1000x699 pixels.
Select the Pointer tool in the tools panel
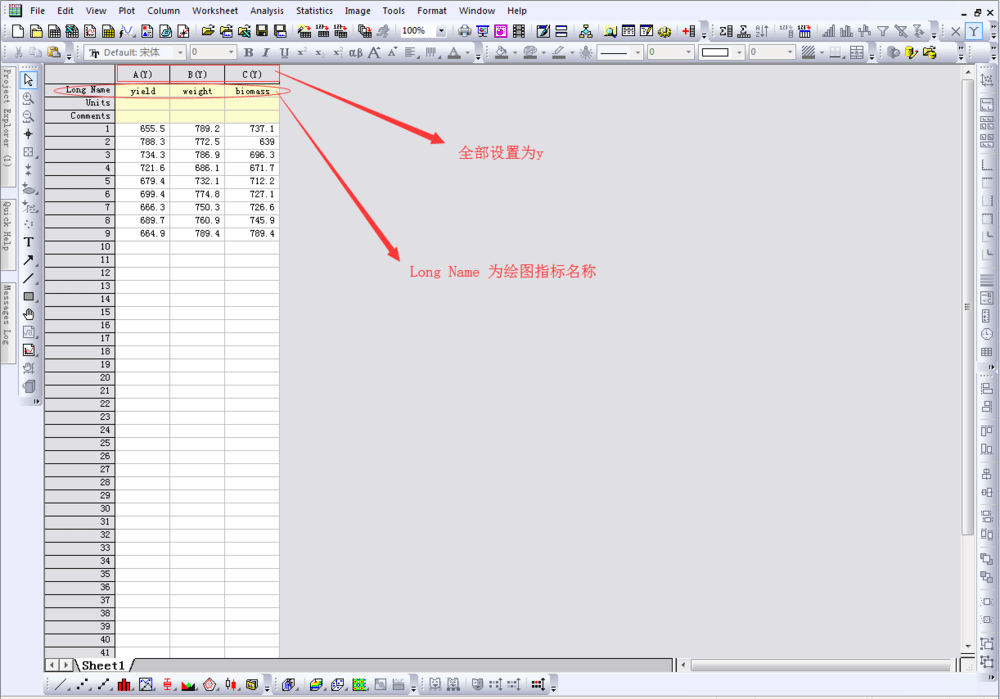point(29,80)
